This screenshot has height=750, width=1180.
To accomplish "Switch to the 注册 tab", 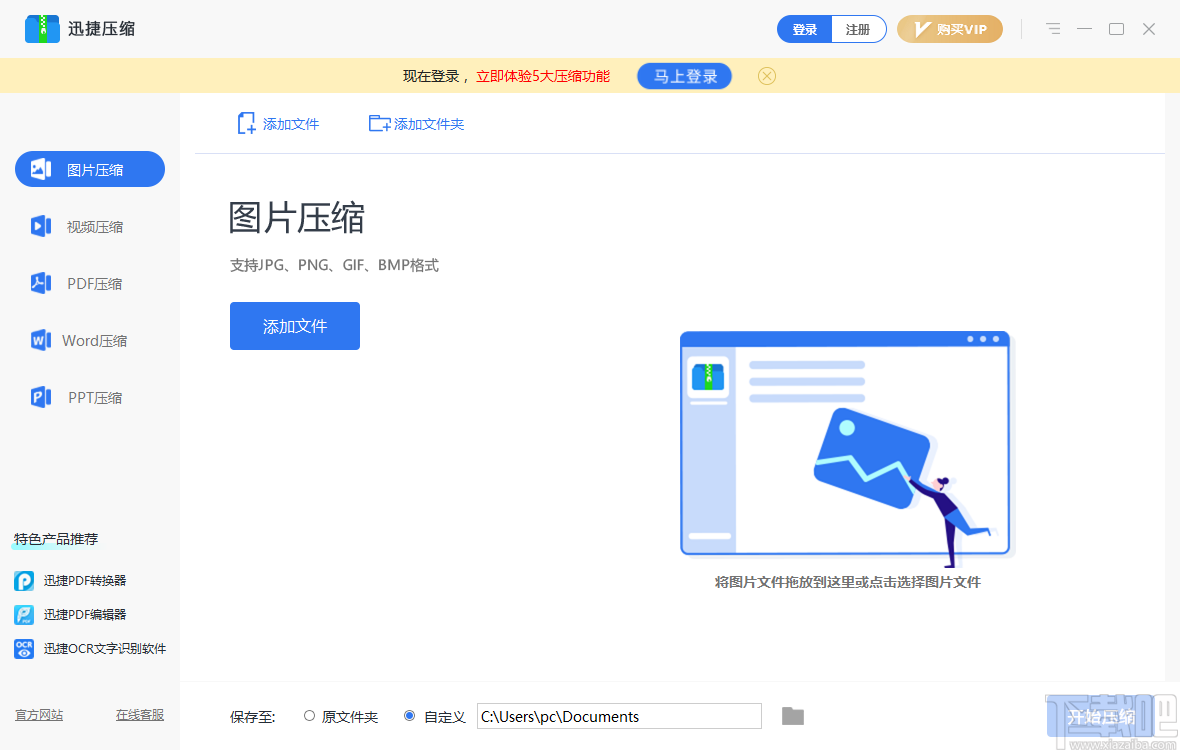I will click(858, 29).
